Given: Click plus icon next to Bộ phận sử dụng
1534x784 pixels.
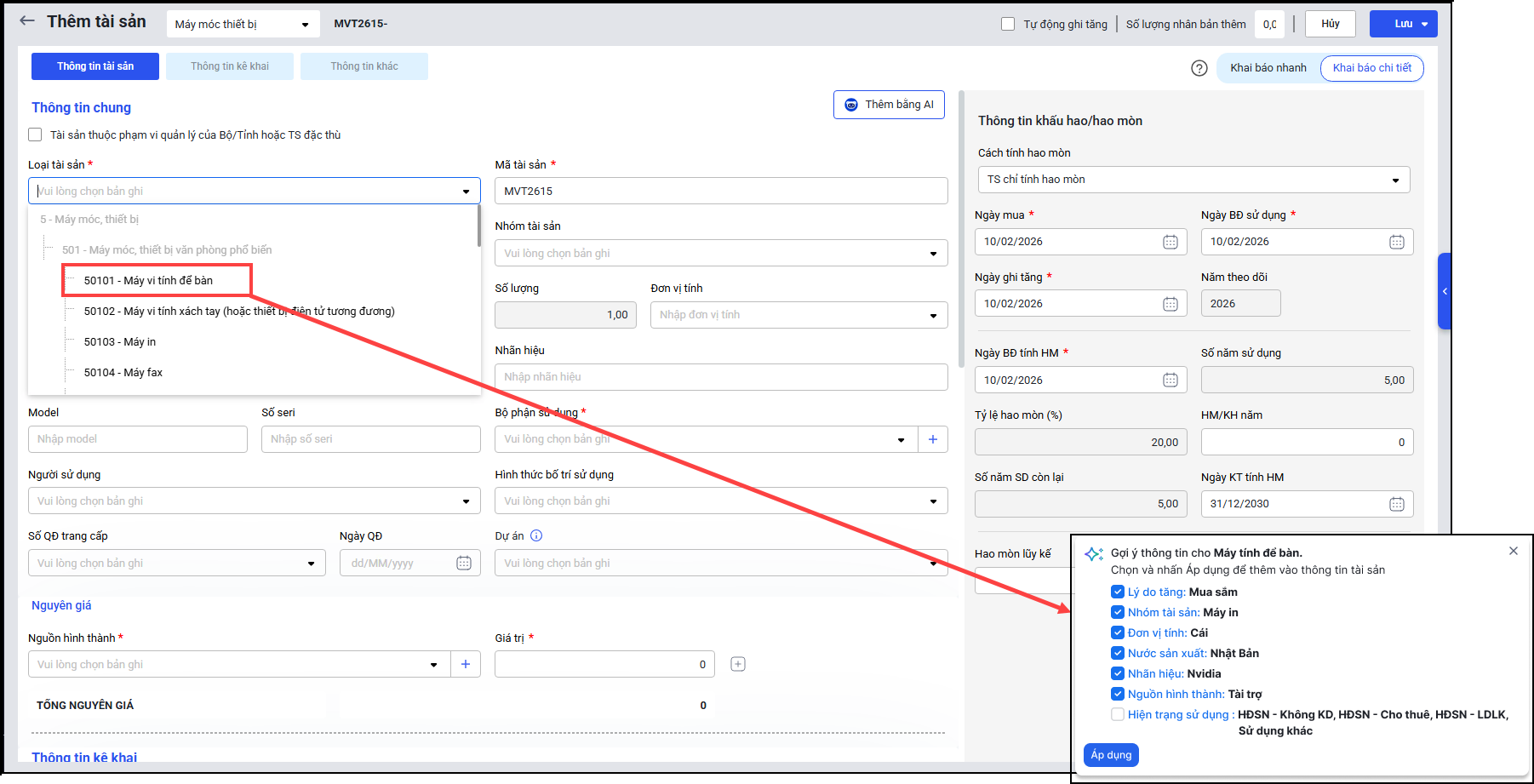Looking at the screenshot, I should click(932, 439).
